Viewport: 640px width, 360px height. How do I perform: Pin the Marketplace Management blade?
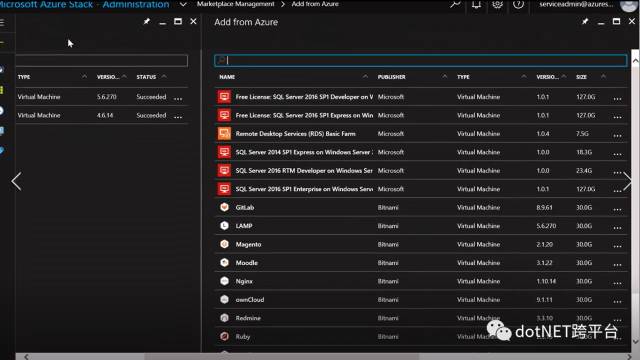[147, 21]
